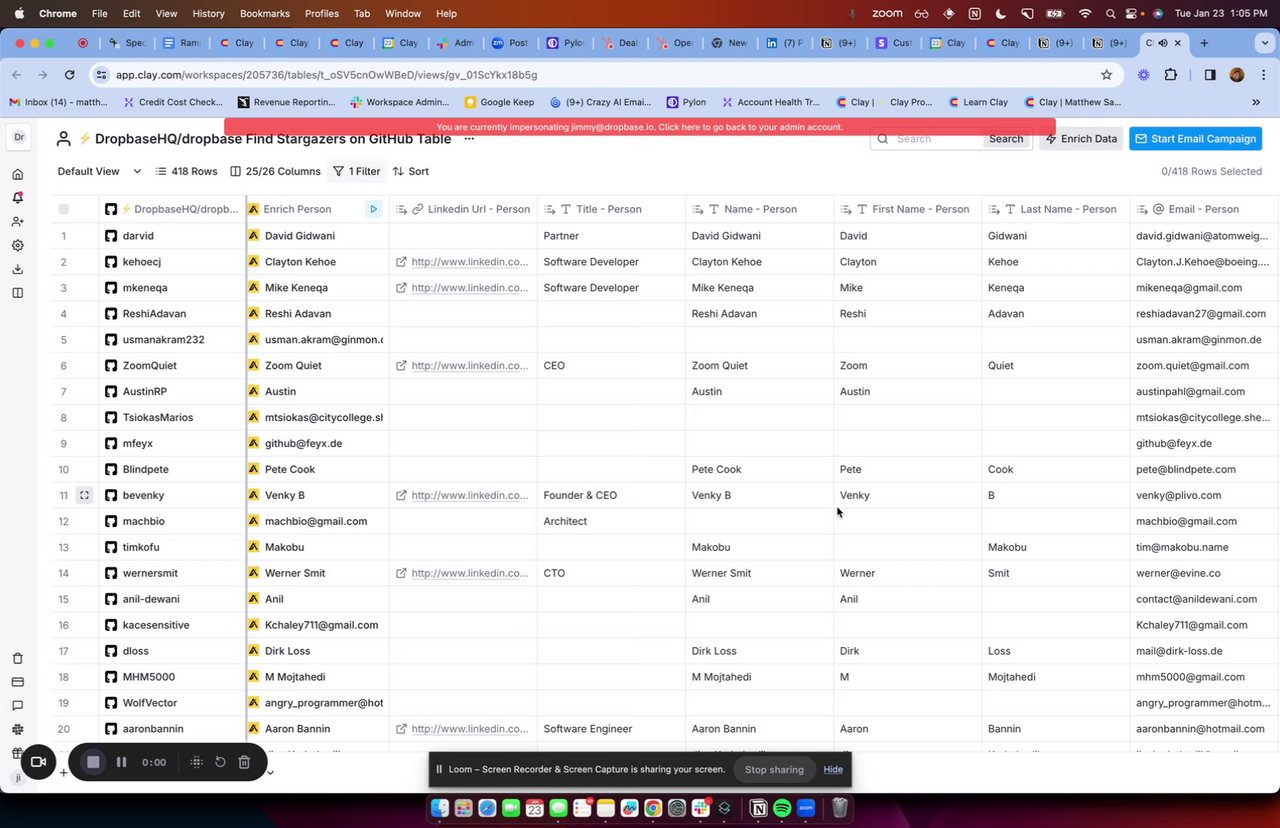This screenshot has width=1280, height=828.
Task: Open the Window menu in the menu bar
Action: tap(403, 14)
